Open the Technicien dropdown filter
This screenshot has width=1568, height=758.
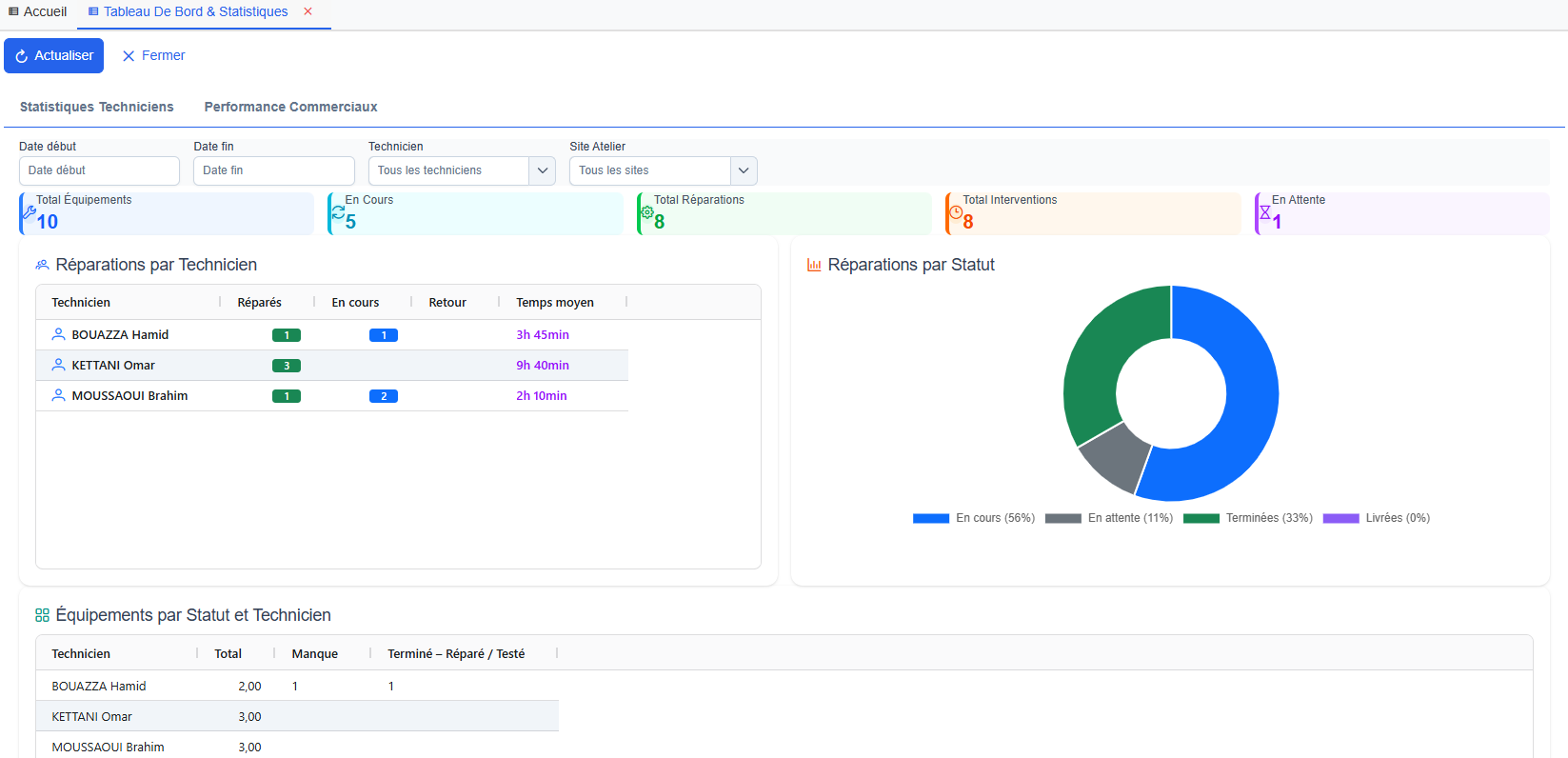click(x=461, y=170)
